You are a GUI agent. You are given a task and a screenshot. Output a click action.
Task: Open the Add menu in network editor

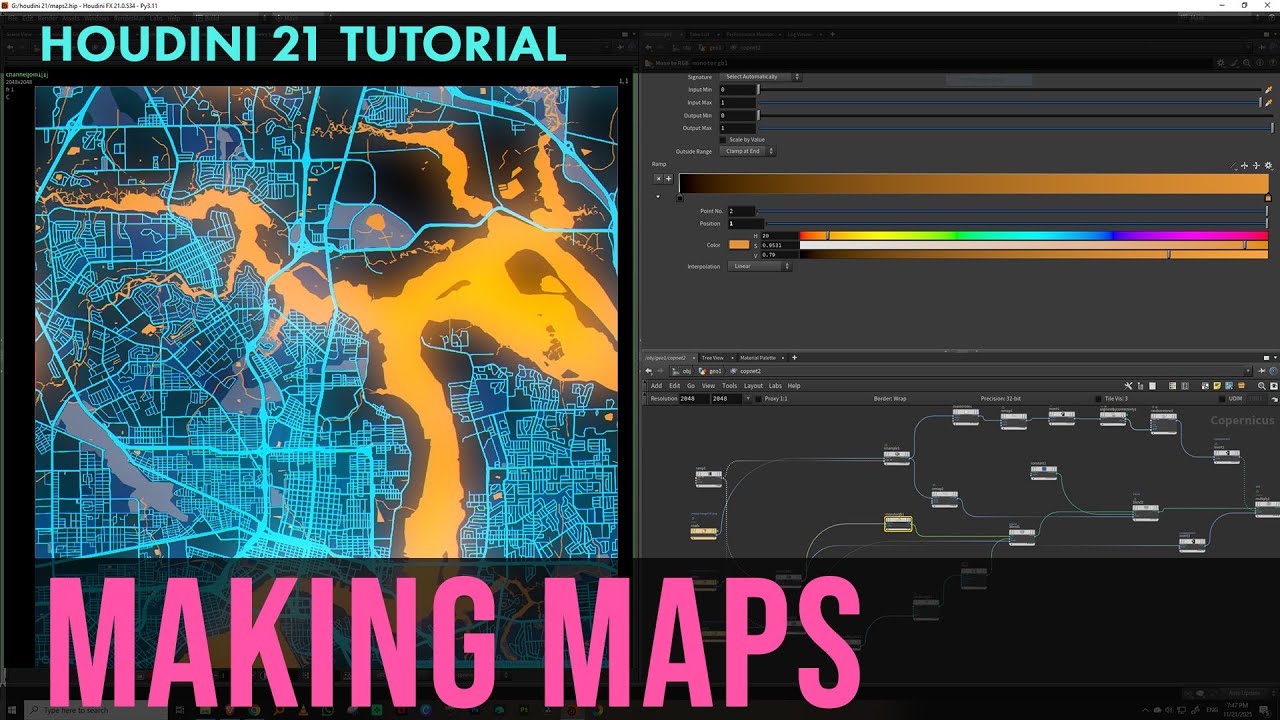point(656,386)
